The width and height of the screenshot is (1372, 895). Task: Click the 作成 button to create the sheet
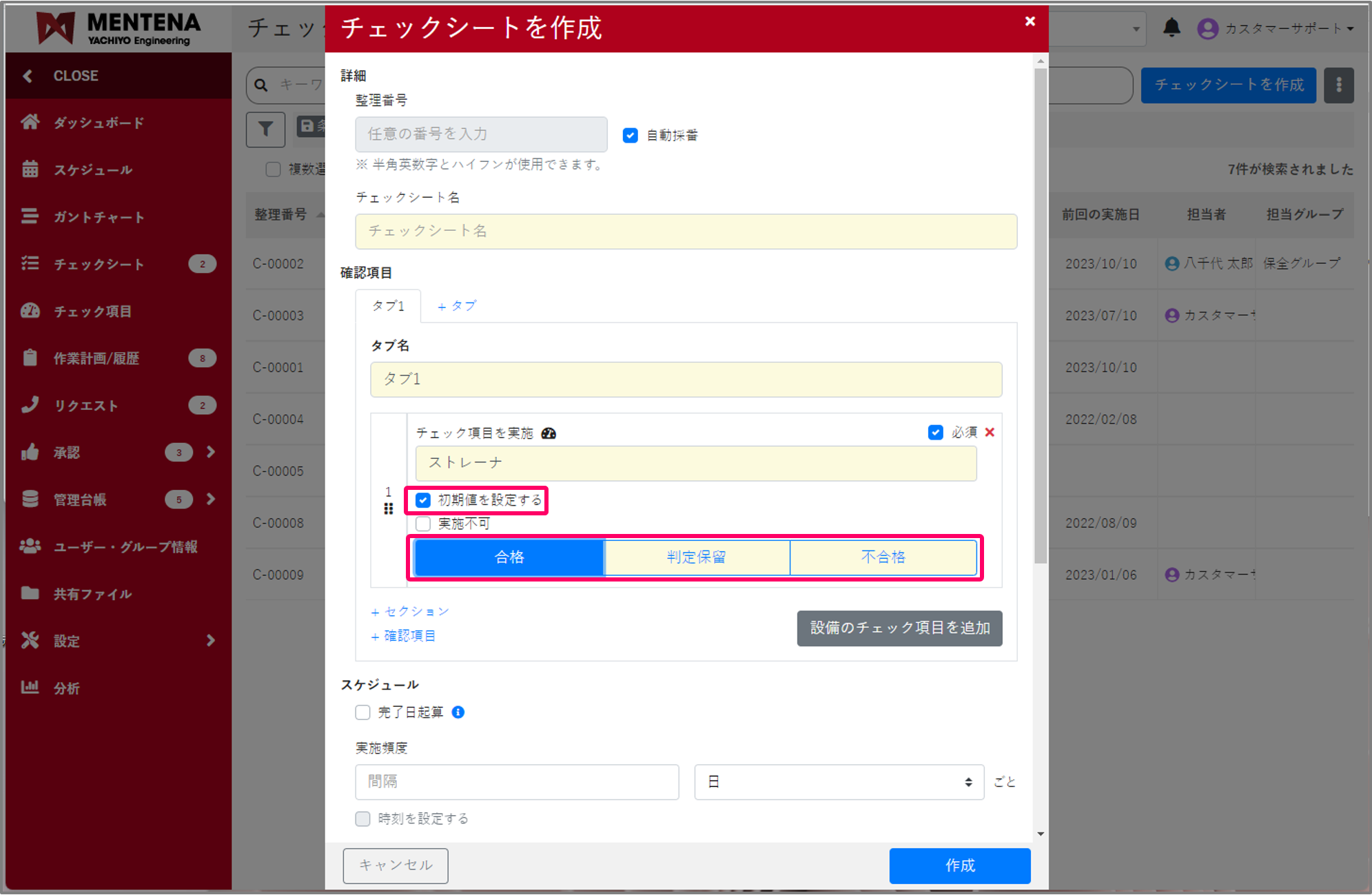(959, 866)
